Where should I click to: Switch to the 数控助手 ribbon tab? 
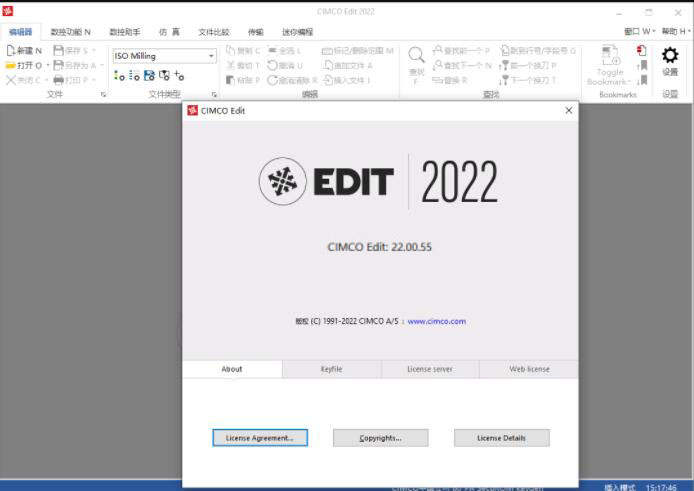(125, 32)
